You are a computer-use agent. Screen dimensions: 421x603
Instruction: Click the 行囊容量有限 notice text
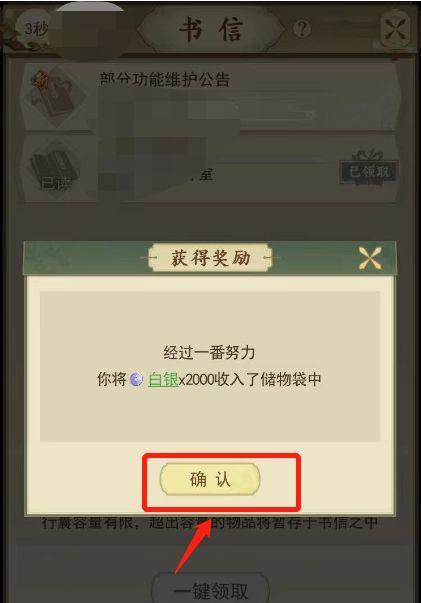click(x=210, y=523)
